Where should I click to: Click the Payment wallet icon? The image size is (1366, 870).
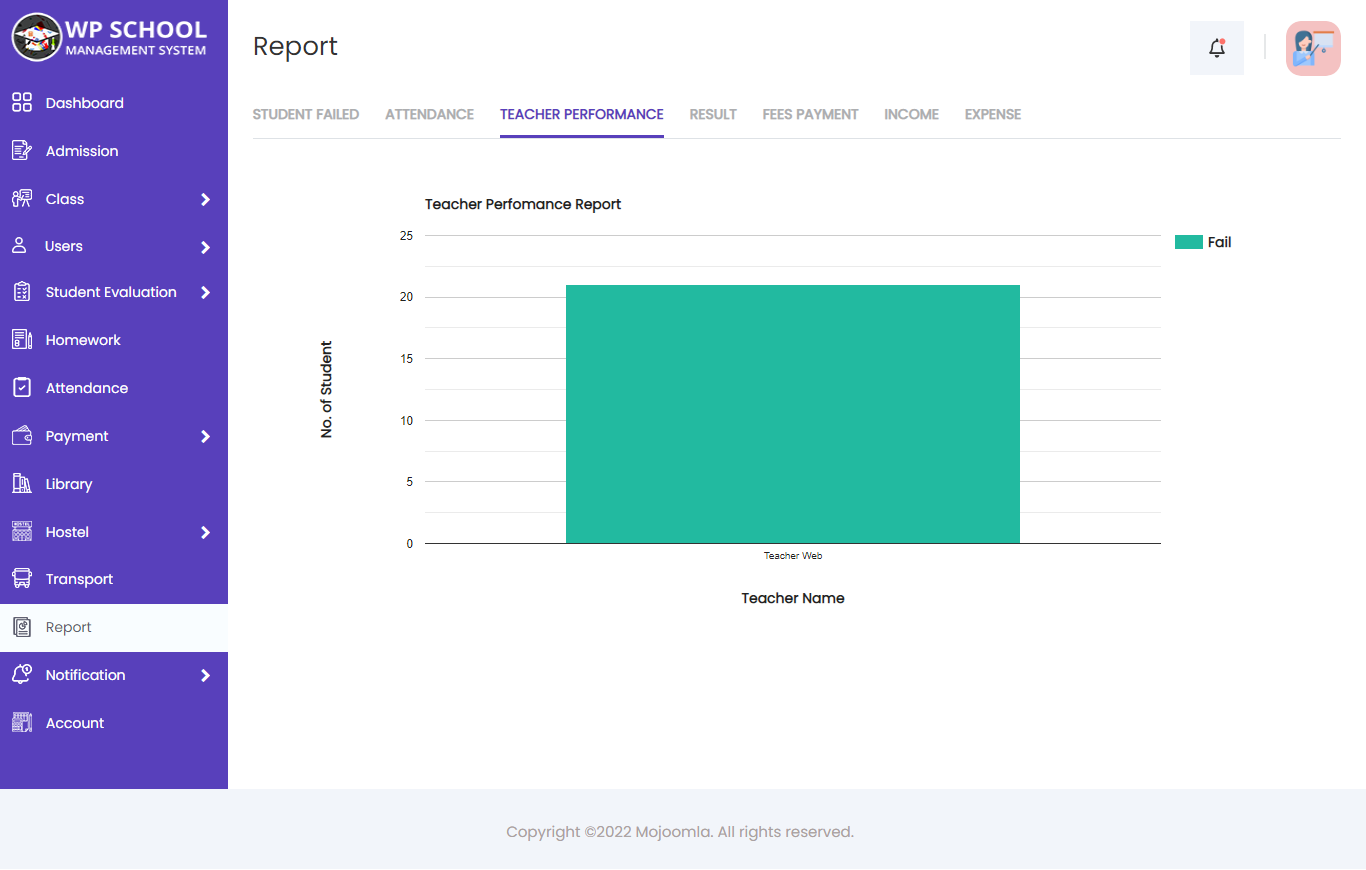pyautogui.click(x=22, y=435)
